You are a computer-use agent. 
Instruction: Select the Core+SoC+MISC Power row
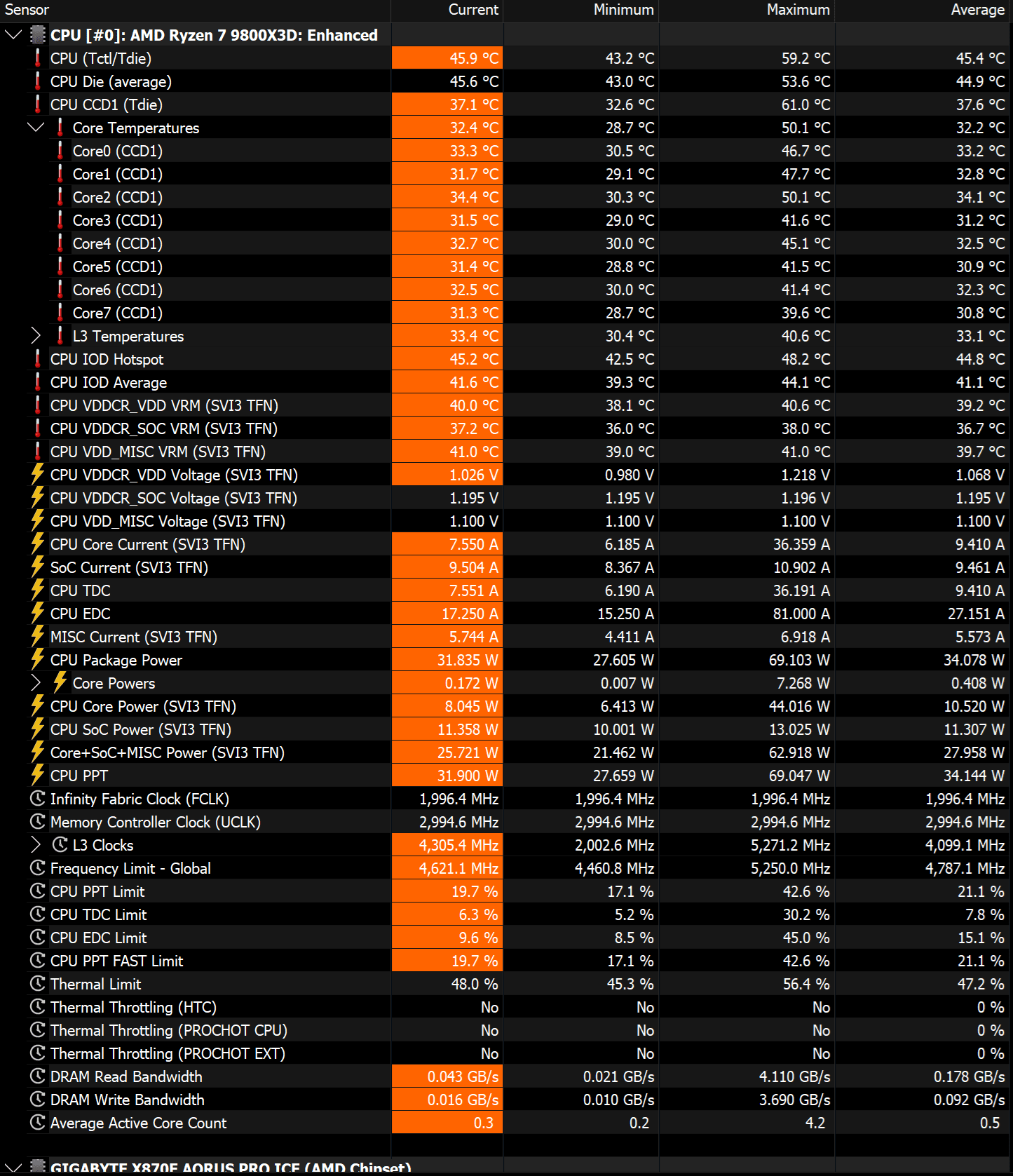[506, 752]
